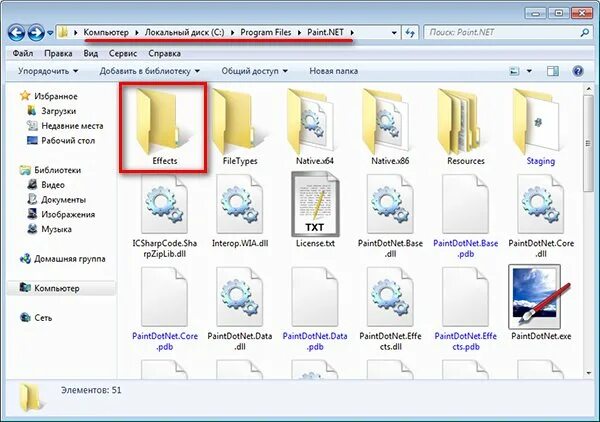The height and width of the screenshot is (422, 600).
Task: Go to Компьютер in the breadcrumb
Action: click(x=106, y=33)
